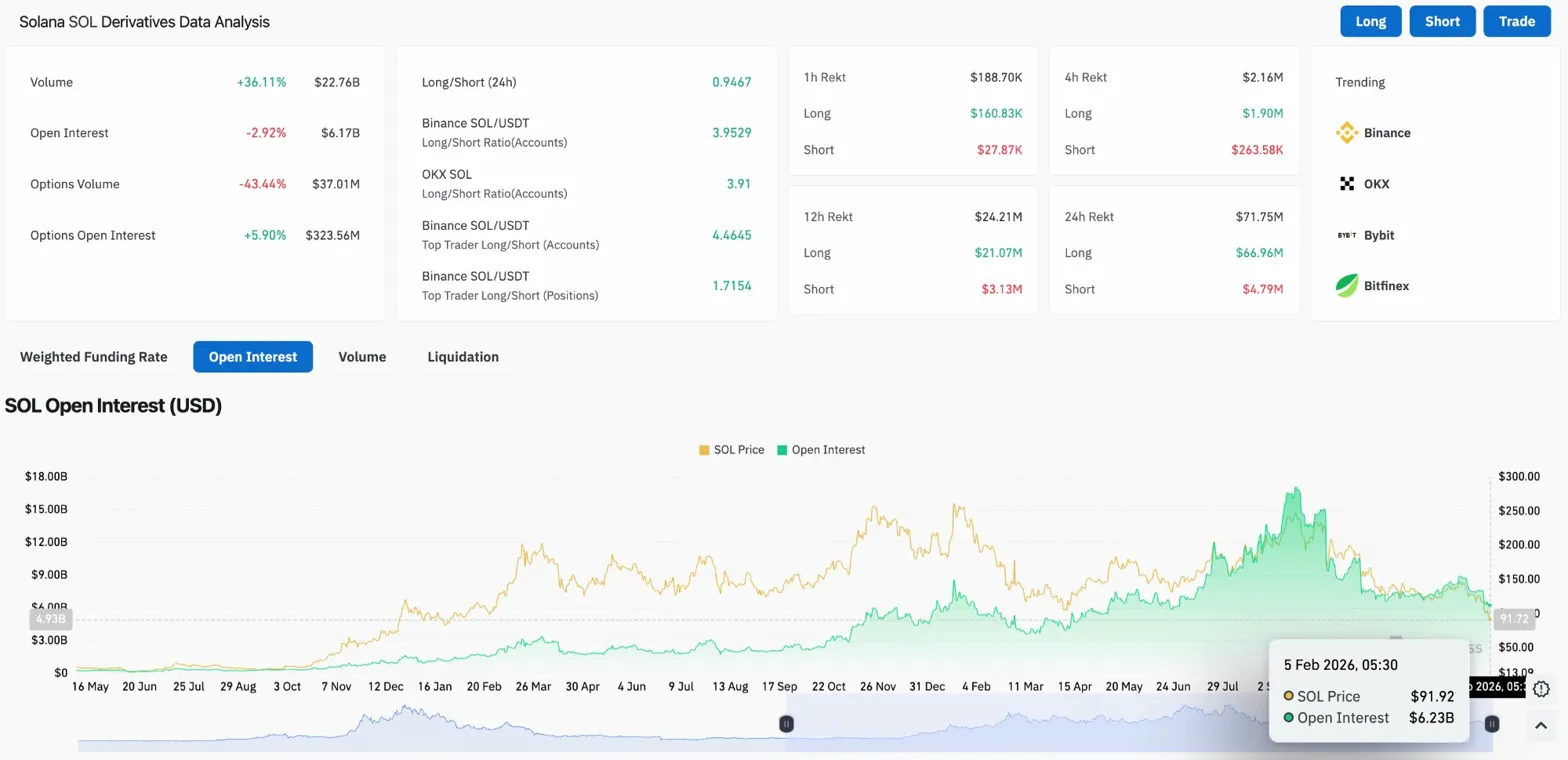Viewport: 1568px width, 760px height.
Task: Click the Bybit logo icon
Action: (1347, 235)
